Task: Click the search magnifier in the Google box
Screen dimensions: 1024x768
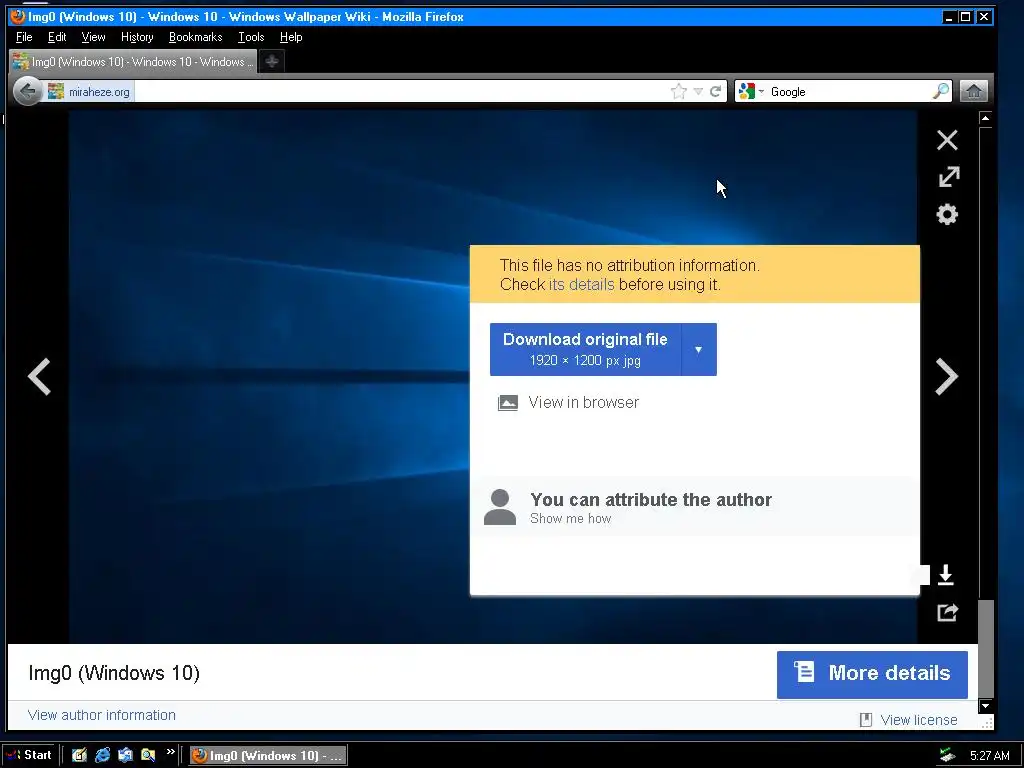Action: [x=940, y=91]
